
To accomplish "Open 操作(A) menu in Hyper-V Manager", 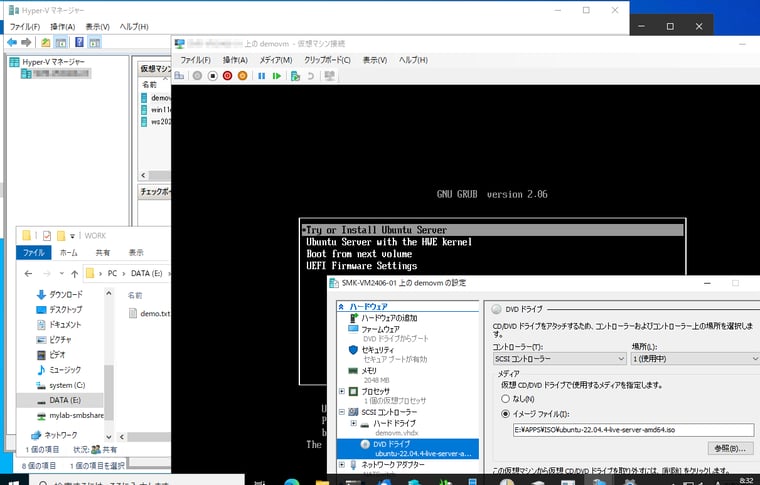I will coord(63,27).
